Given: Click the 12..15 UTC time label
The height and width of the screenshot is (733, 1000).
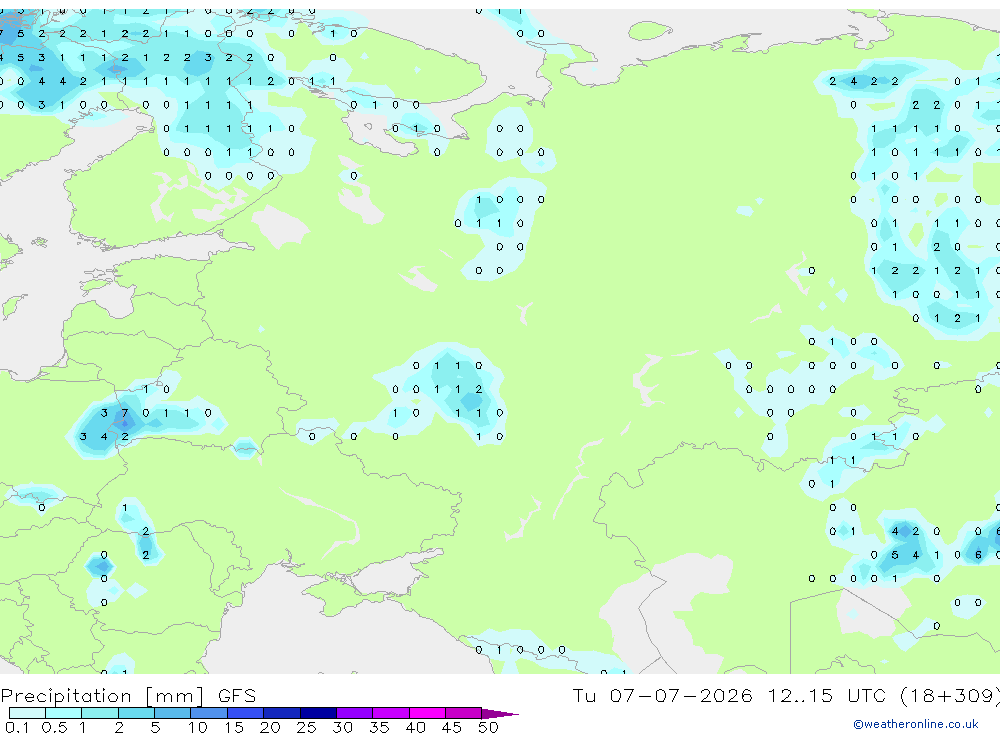Looking at the screenshot, I should pyautogui.click(x=827, y=695).
